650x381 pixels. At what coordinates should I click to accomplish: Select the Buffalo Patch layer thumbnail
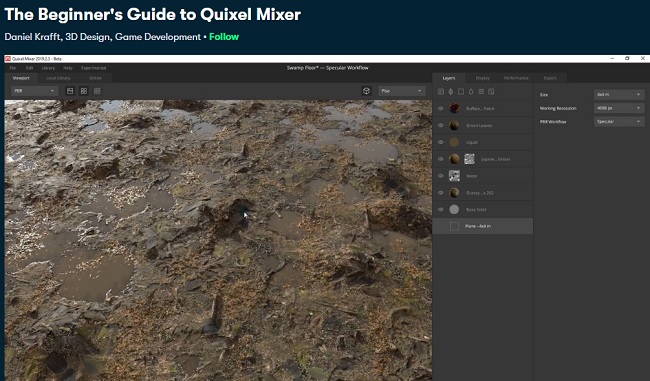click(454, 109)
